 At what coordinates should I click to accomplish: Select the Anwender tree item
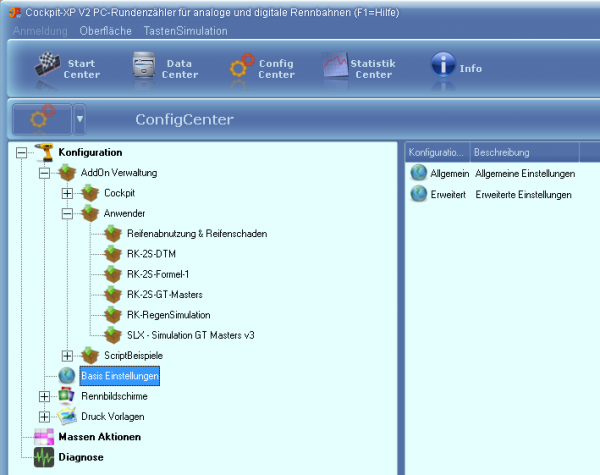coord(124,213)
